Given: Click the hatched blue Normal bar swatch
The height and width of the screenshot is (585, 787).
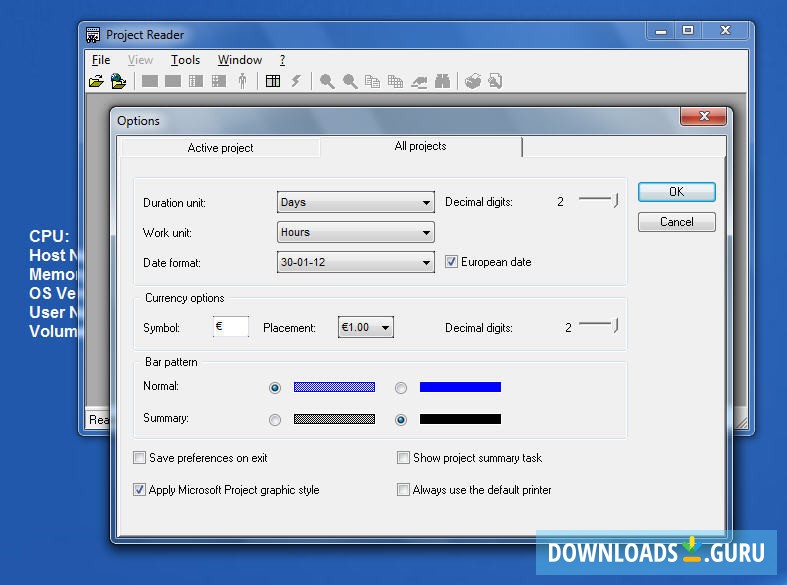Looking at the screenshot, I should (x=334, y=387).
